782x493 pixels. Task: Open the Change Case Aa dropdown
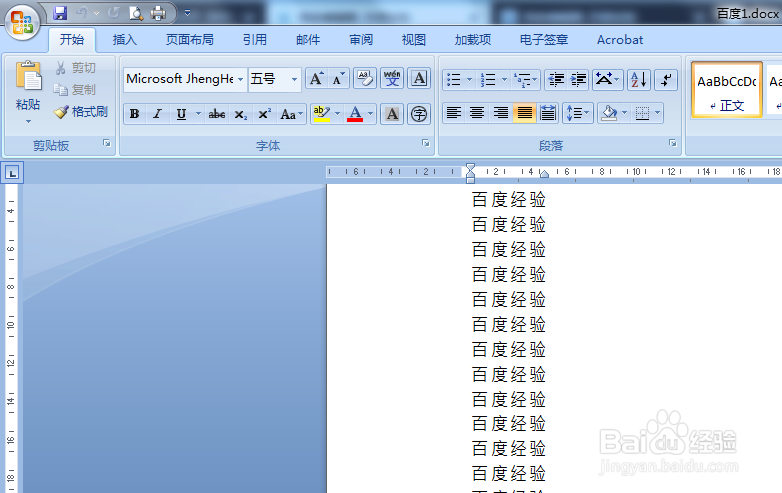(x=292, y=114)
